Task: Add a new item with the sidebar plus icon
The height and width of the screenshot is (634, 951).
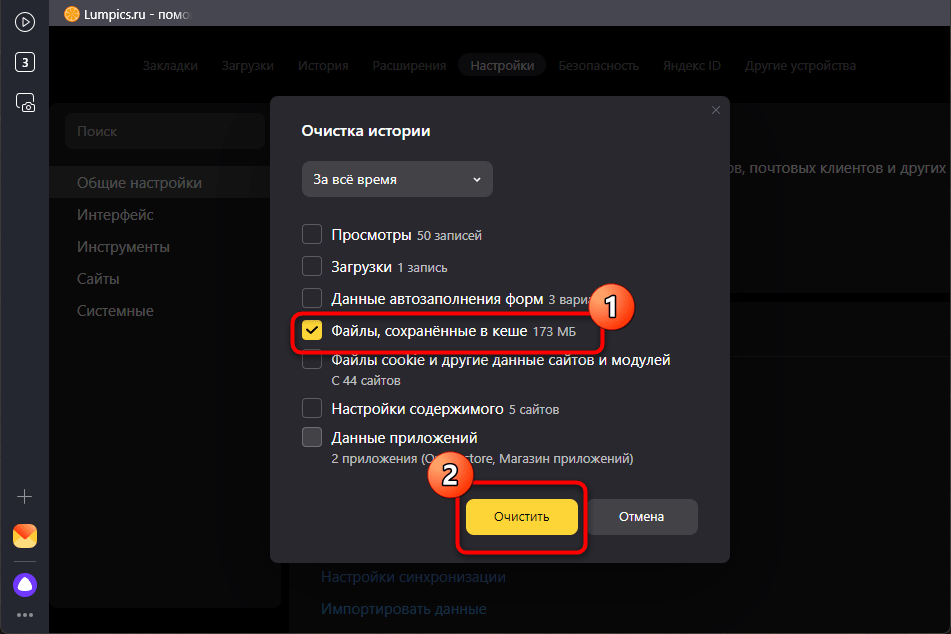Action: (25, 497)
